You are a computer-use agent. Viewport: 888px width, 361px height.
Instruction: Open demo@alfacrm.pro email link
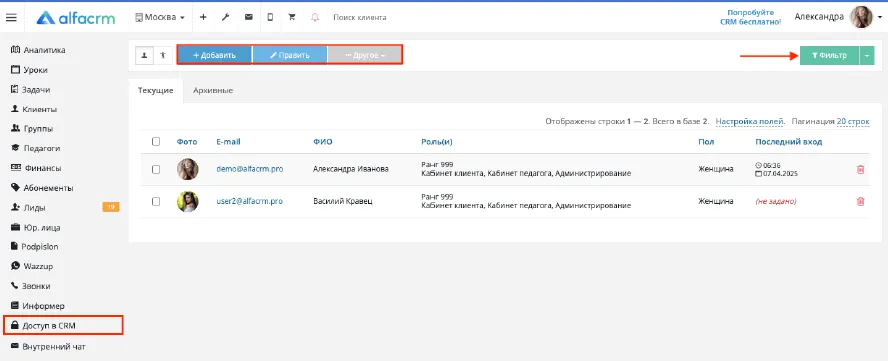[x=250, y=169]
